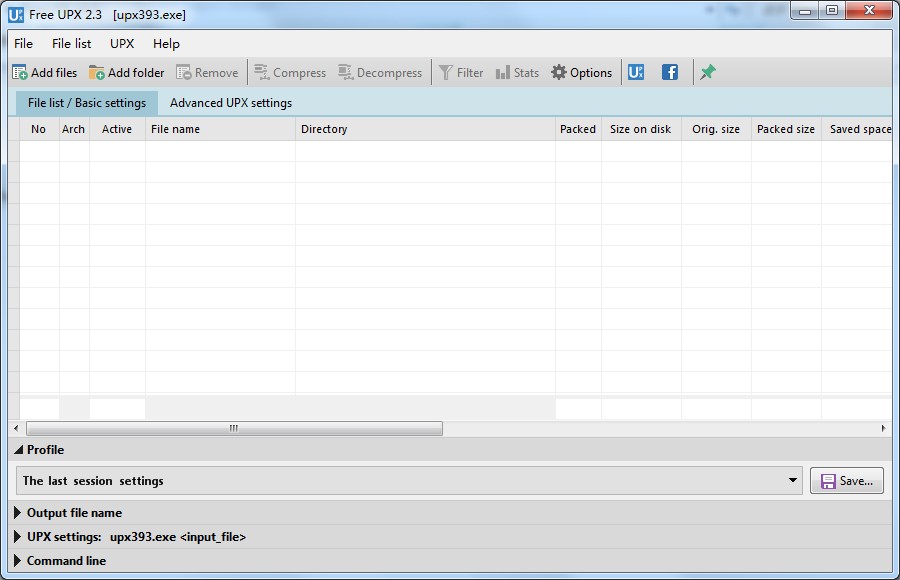Open the UPX menu
Viewport: 900px width, 580px height.
[122, 44]
